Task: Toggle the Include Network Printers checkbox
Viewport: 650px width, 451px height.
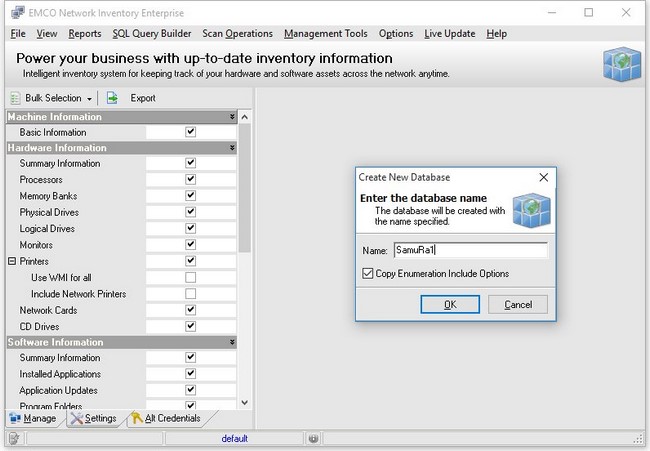Action: coord(190,294)
